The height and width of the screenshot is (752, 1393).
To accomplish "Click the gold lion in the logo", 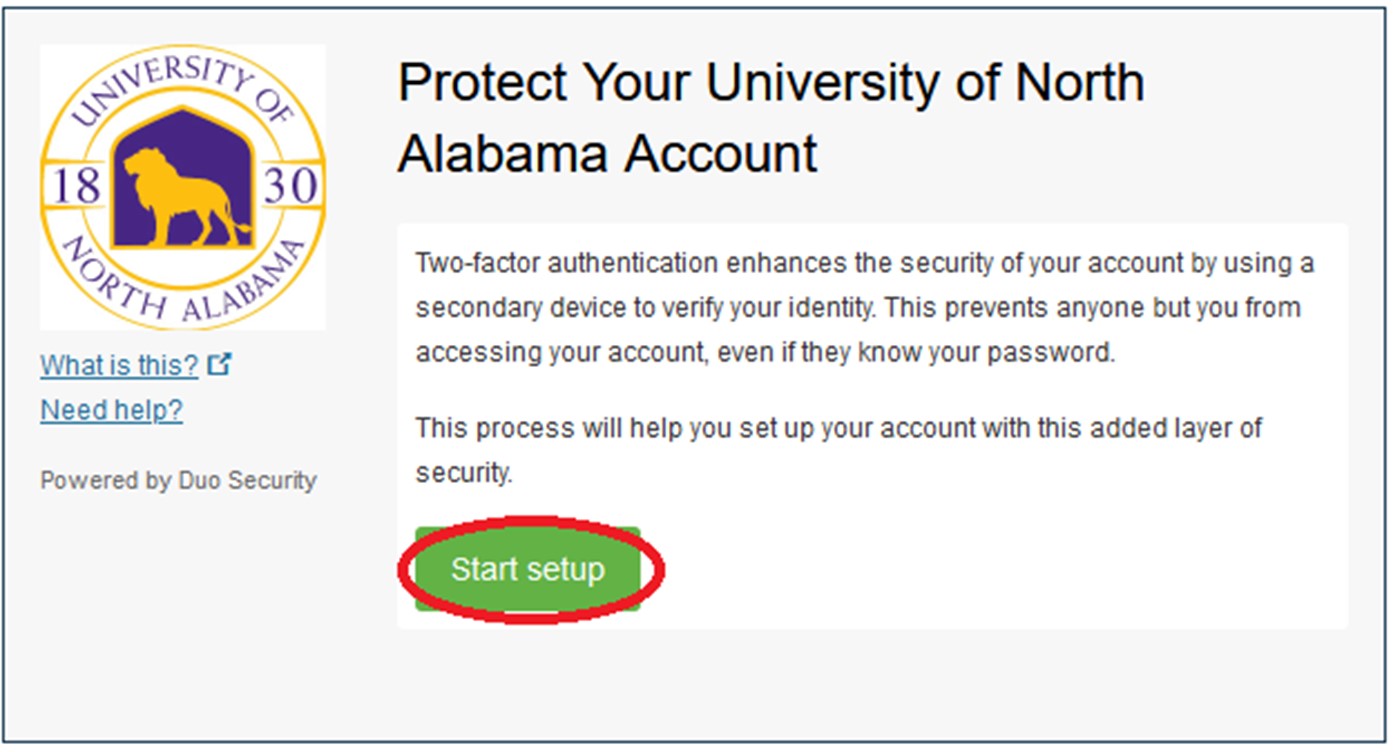I will [x=178, y=195].
